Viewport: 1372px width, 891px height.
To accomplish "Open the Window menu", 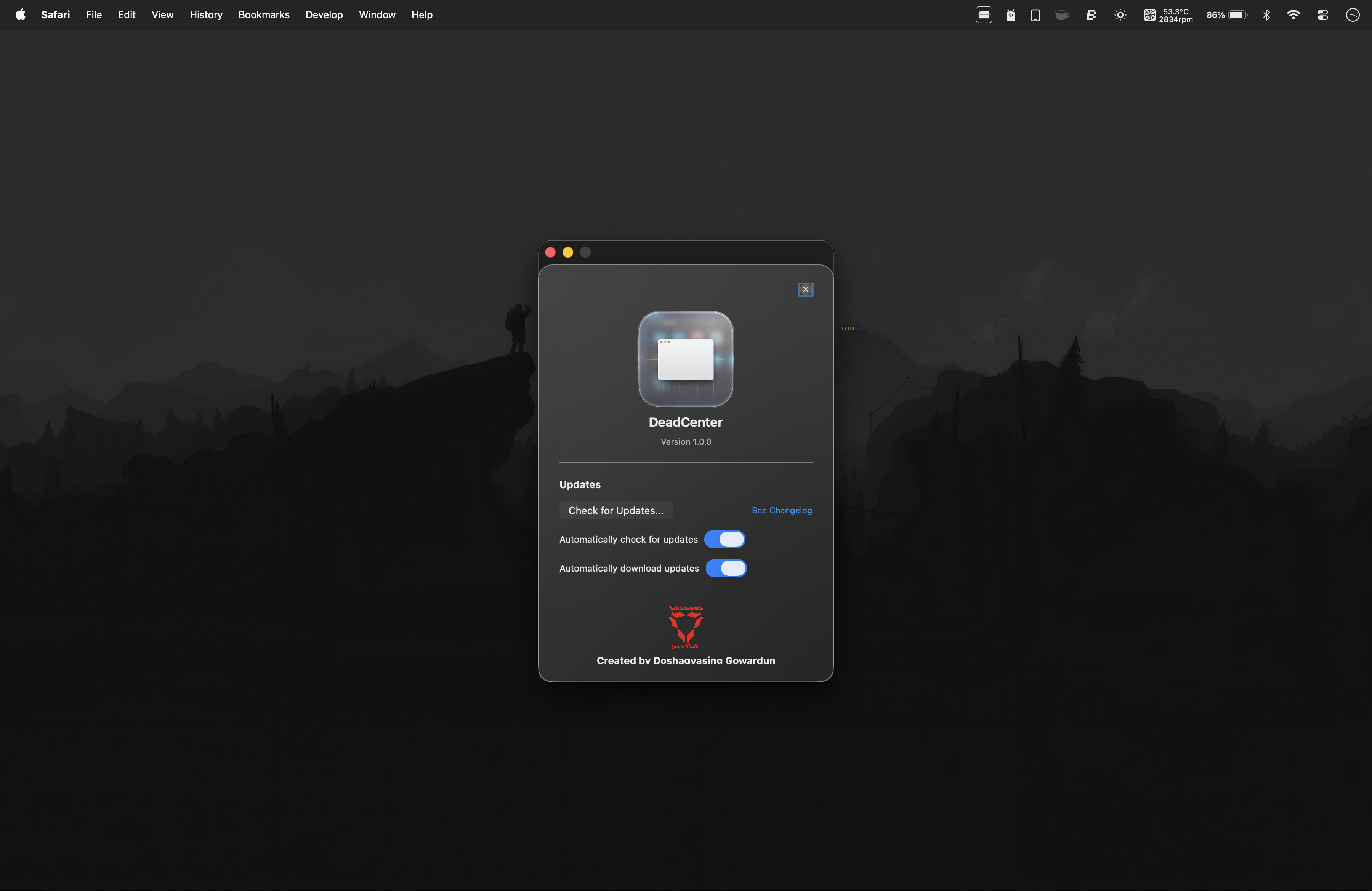I will (x=377, y=14).
